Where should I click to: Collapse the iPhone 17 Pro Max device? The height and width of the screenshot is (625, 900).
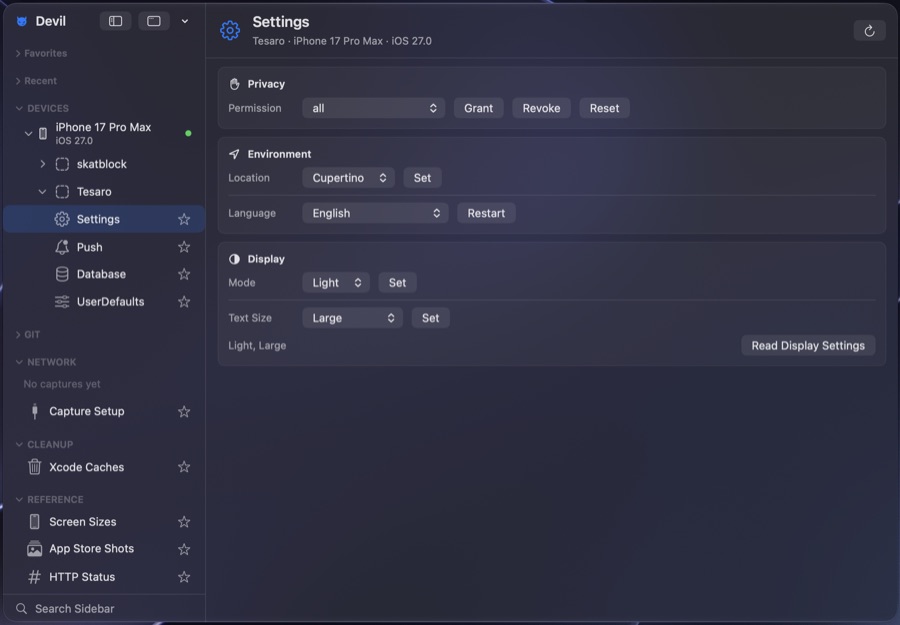point(28,134)
